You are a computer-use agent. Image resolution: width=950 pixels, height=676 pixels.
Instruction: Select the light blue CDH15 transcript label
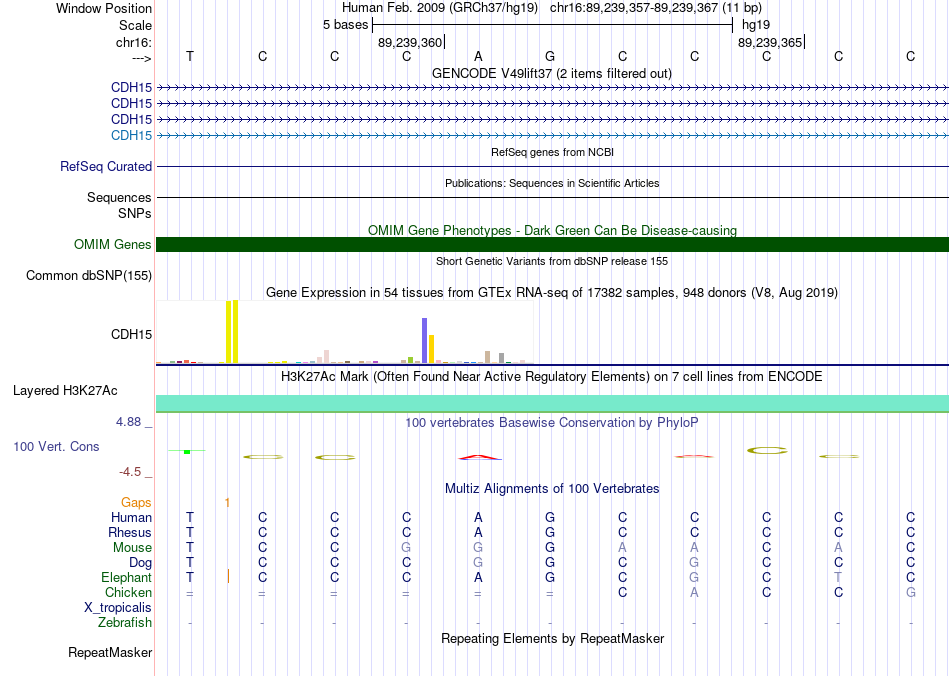point(131,135)
